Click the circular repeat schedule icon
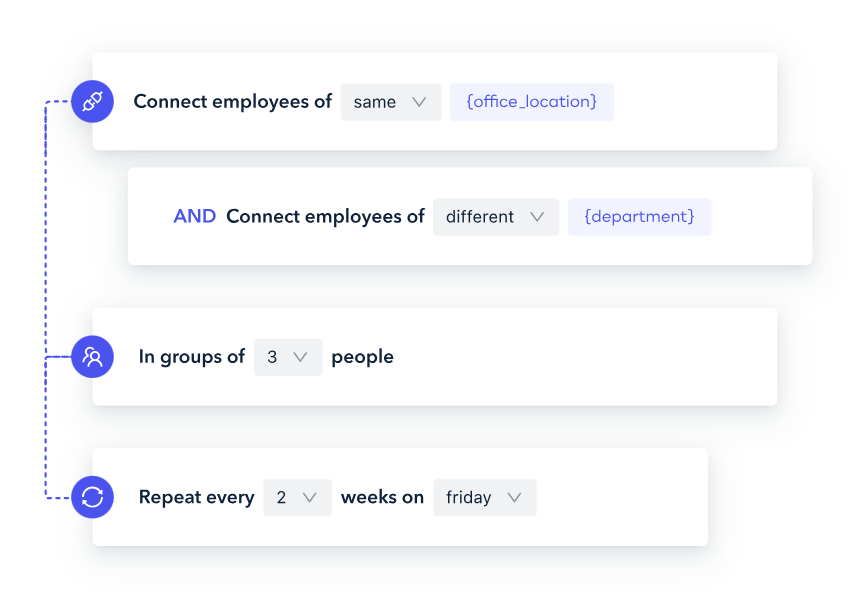The width and height of the screenshot is (852, 613). [x=92, y=497]
